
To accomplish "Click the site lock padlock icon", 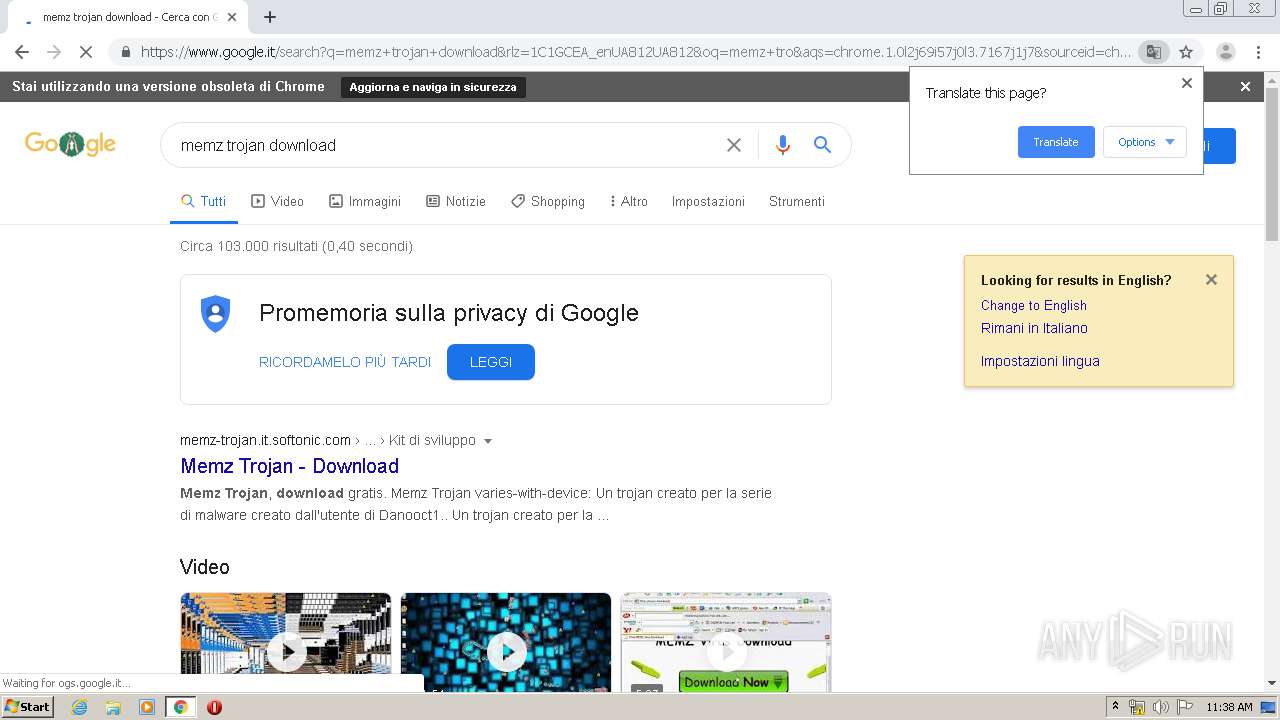I will coord(125,52).
